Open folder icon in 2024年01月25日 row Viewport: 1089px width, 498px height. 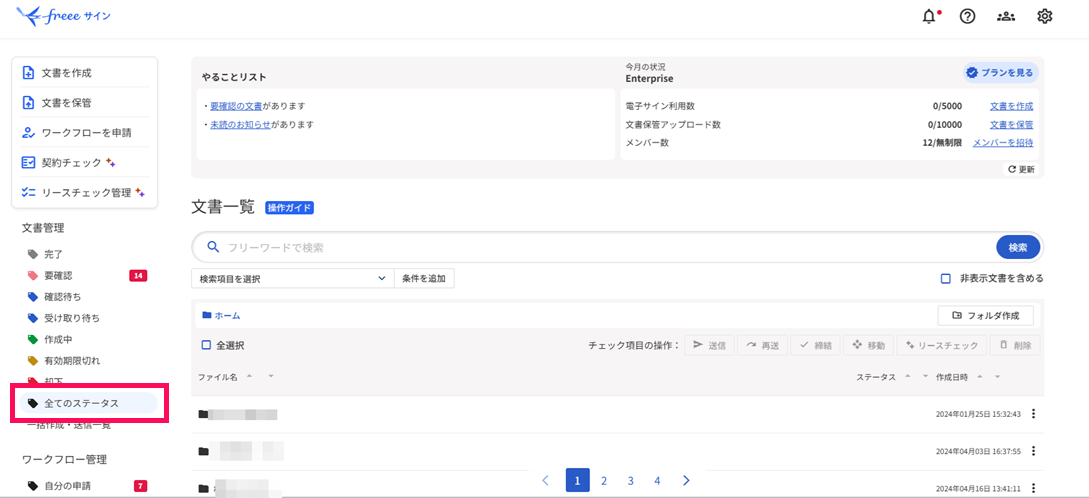coord(203,415)
